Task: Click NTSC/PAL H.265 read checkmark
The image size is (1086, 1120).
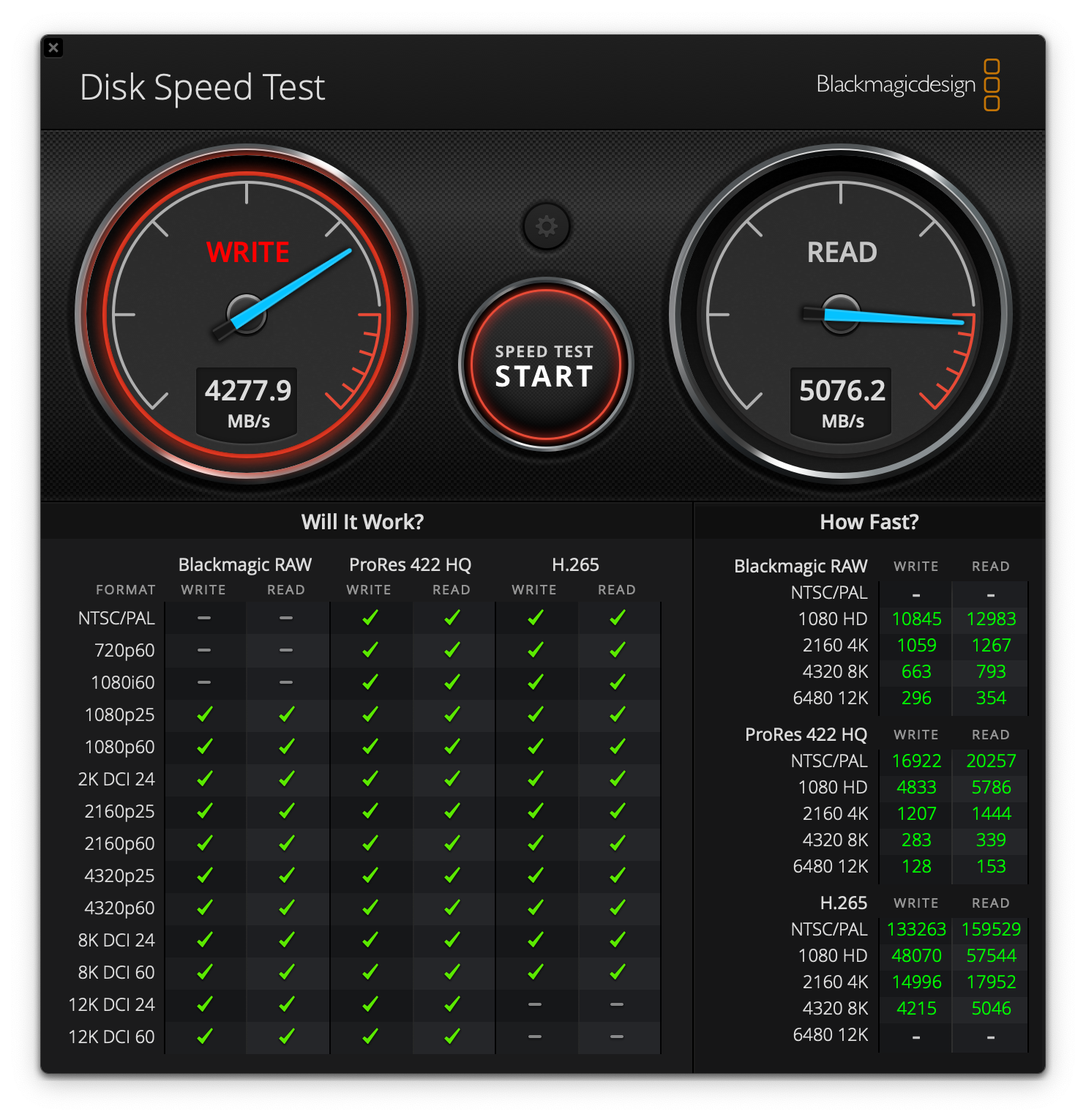Action: 618,618
